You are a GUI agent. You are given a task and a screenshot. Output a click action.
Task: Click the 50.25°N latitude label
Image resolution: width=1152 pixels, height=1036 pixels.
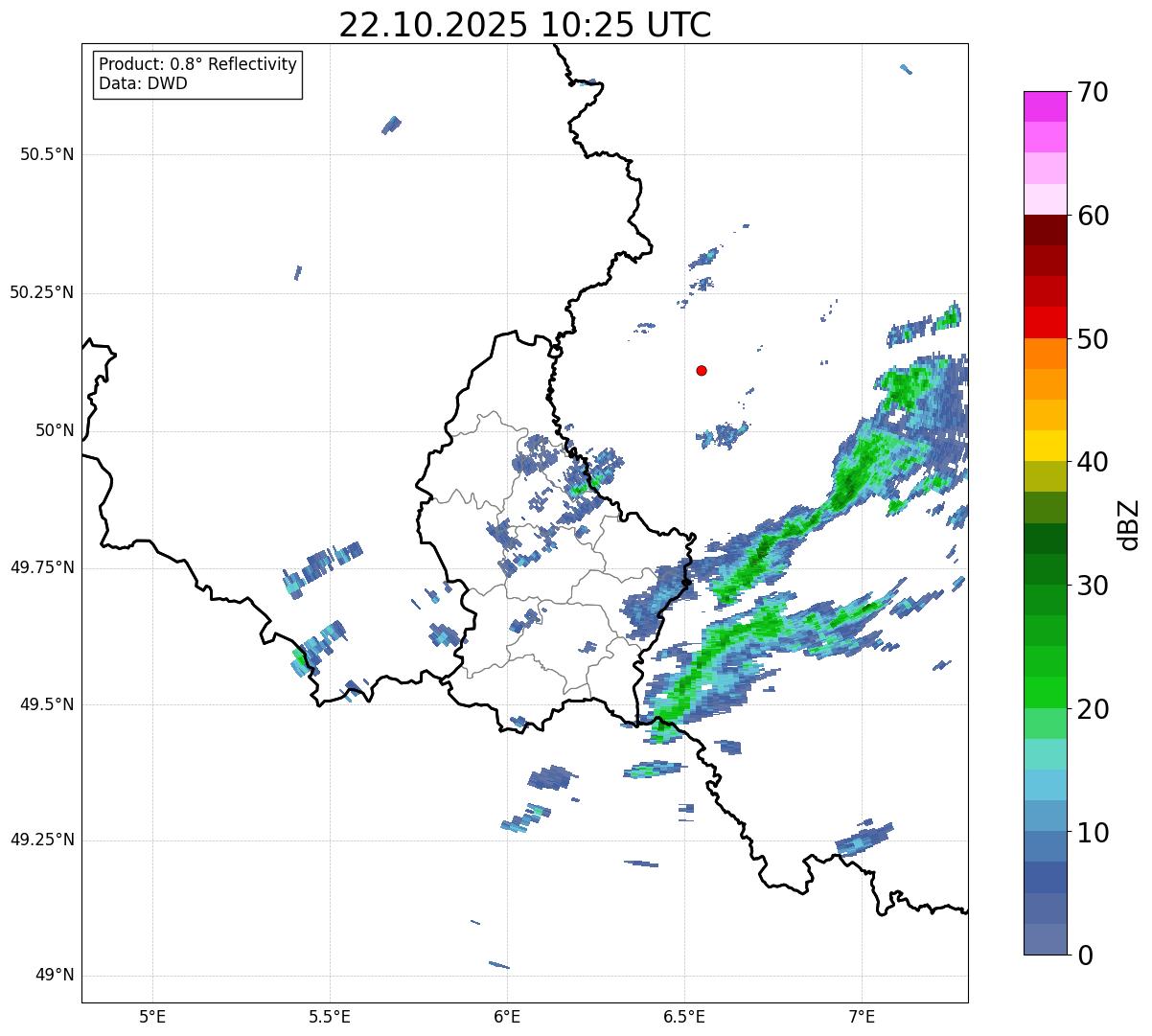42,292
